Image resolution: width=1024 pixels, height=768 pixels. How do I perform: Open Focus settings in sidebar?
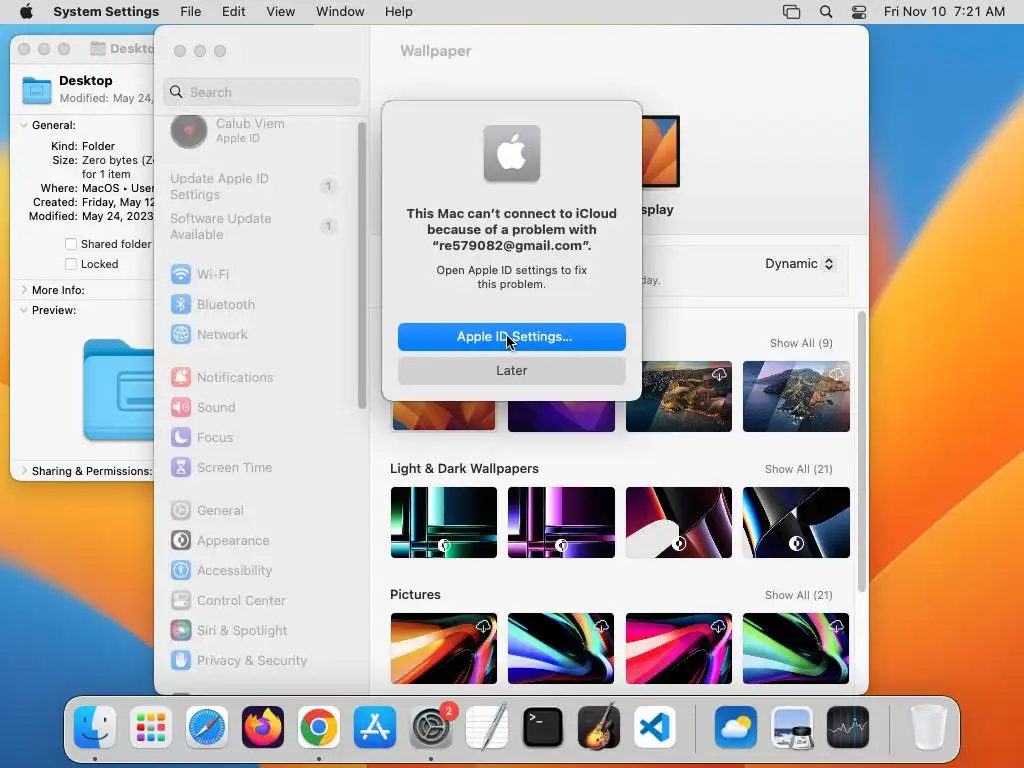(x=202, y=438)
